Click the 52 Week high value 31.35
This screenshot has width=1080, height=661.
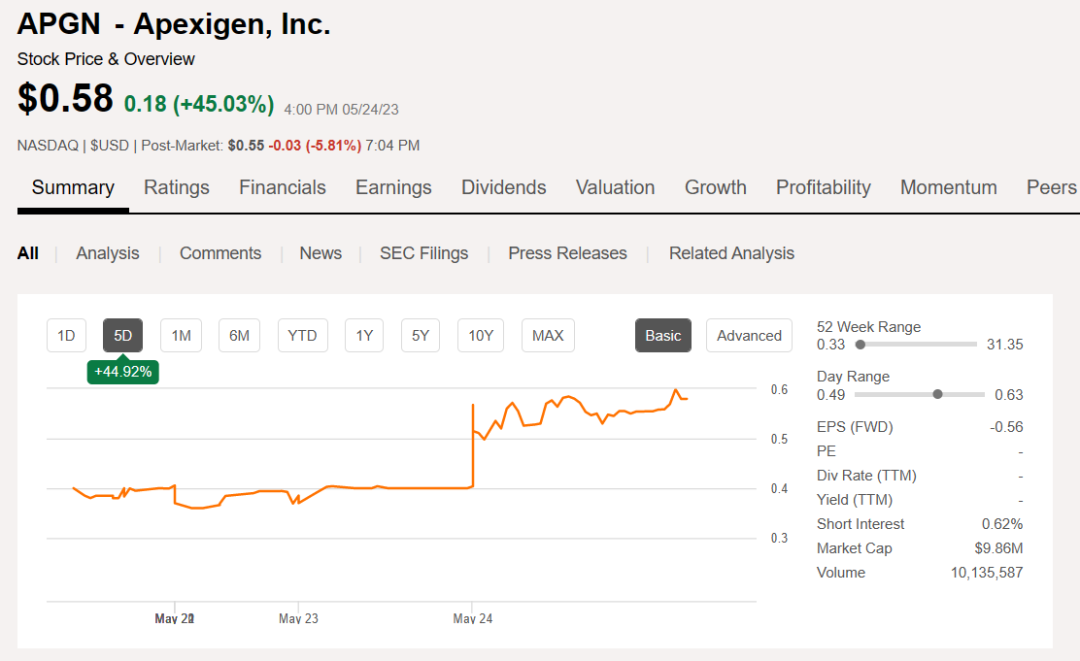[1005, 344]
